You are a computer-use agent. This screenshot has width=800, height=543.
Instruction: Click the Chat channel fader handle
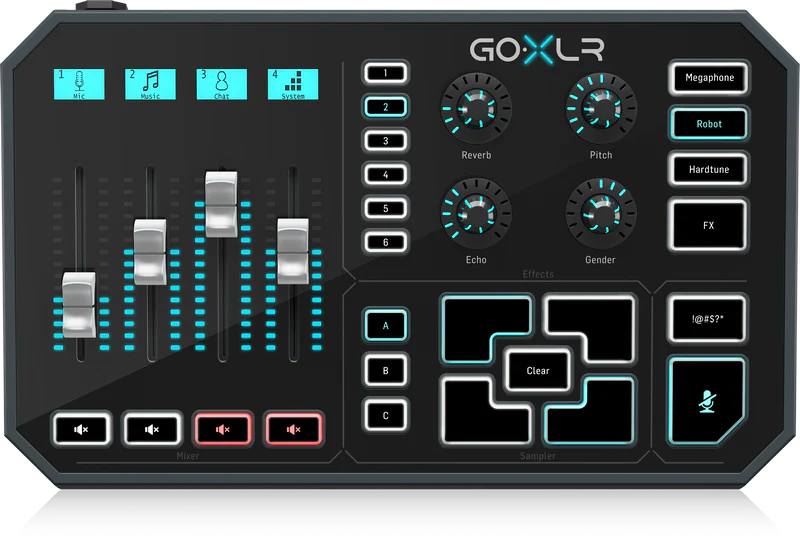click(x=221, y=204)
